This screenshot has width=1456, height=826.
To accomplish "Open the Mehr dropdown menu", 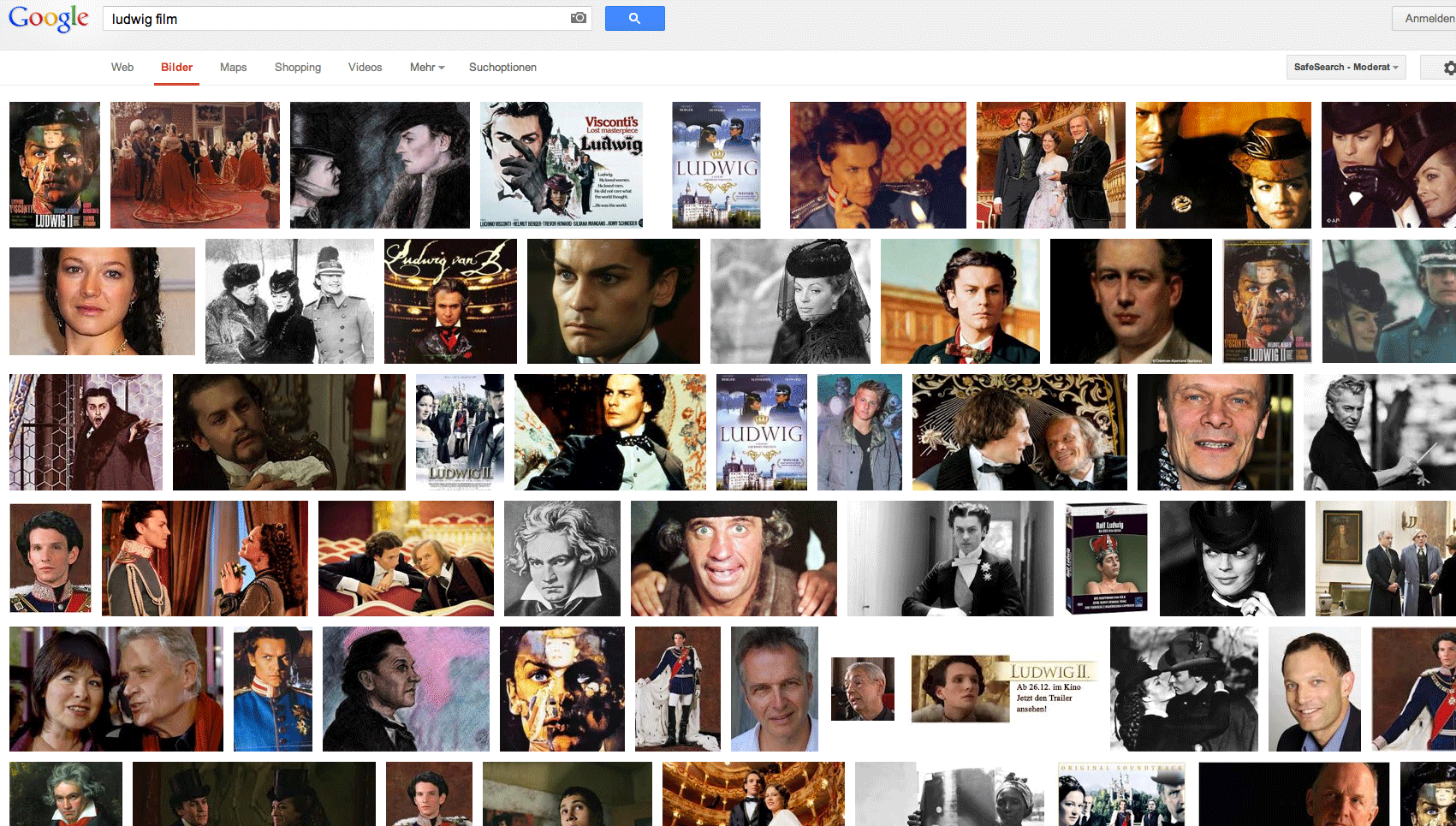I will [426, 68].
